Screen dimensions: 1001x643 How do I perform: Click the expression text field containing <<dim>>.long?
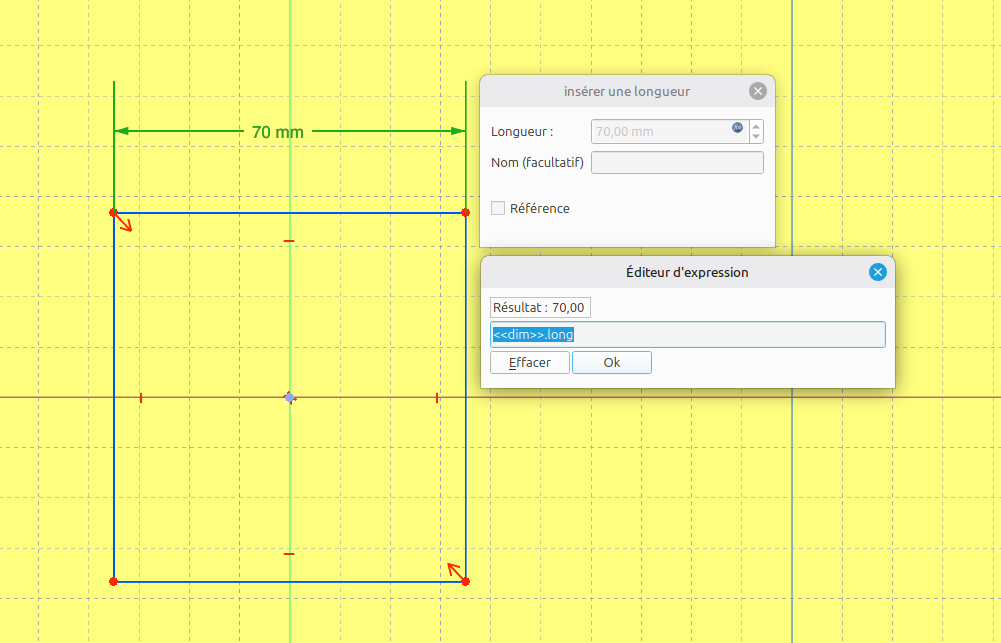click(687, 335)
